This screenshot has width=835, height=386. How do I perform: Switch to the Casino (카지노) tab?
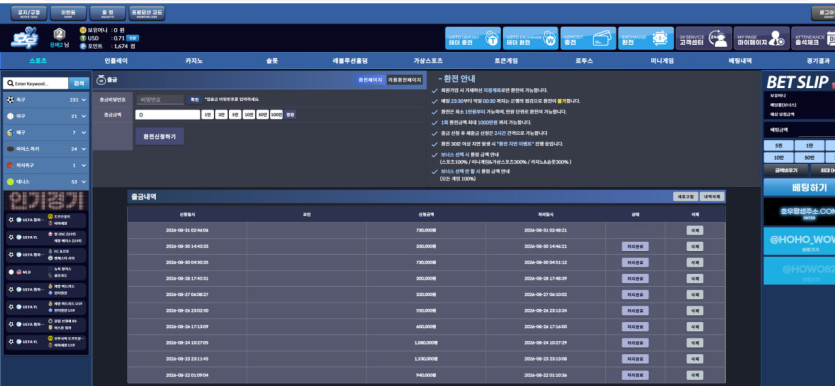point(194,61)
